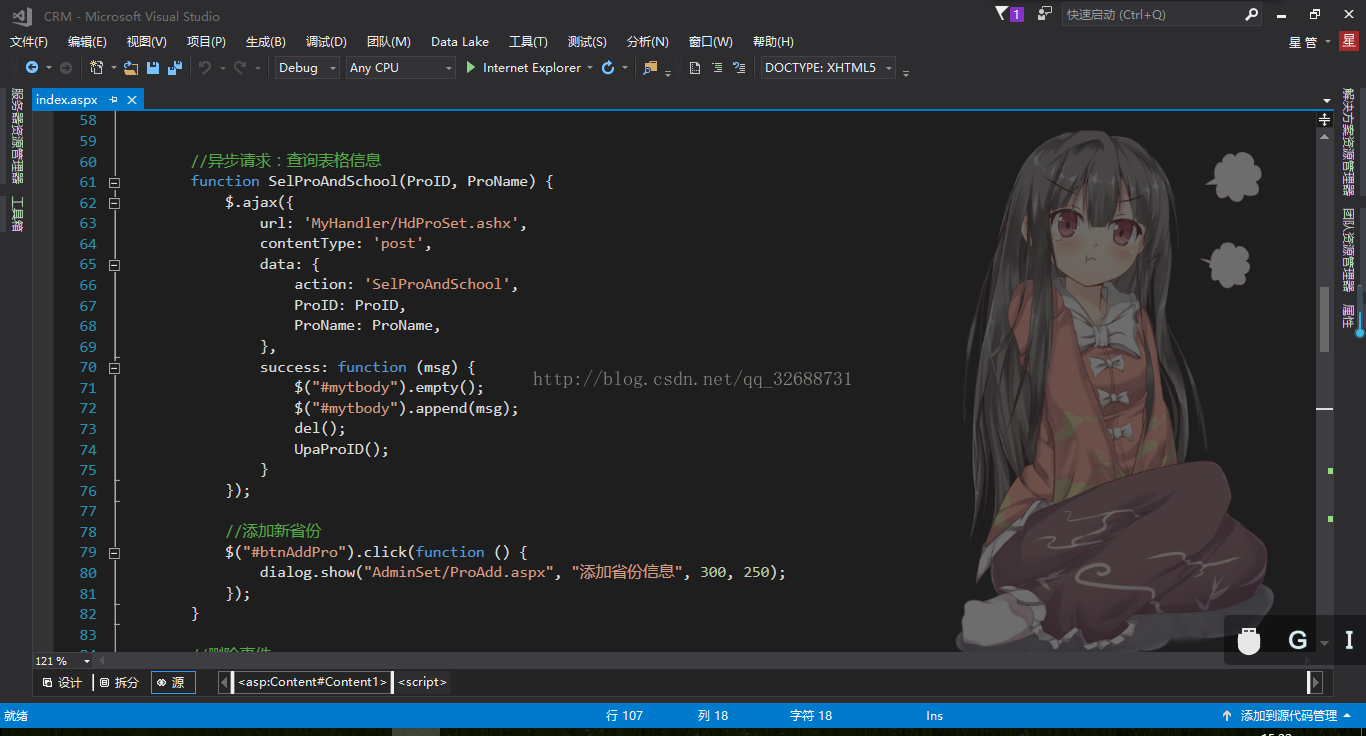Viewport: 1366px width, 736px height.
Task: Open the 团队资源管理器 side panel tab
Action: pyautogui.click(x=1348, y=250)
